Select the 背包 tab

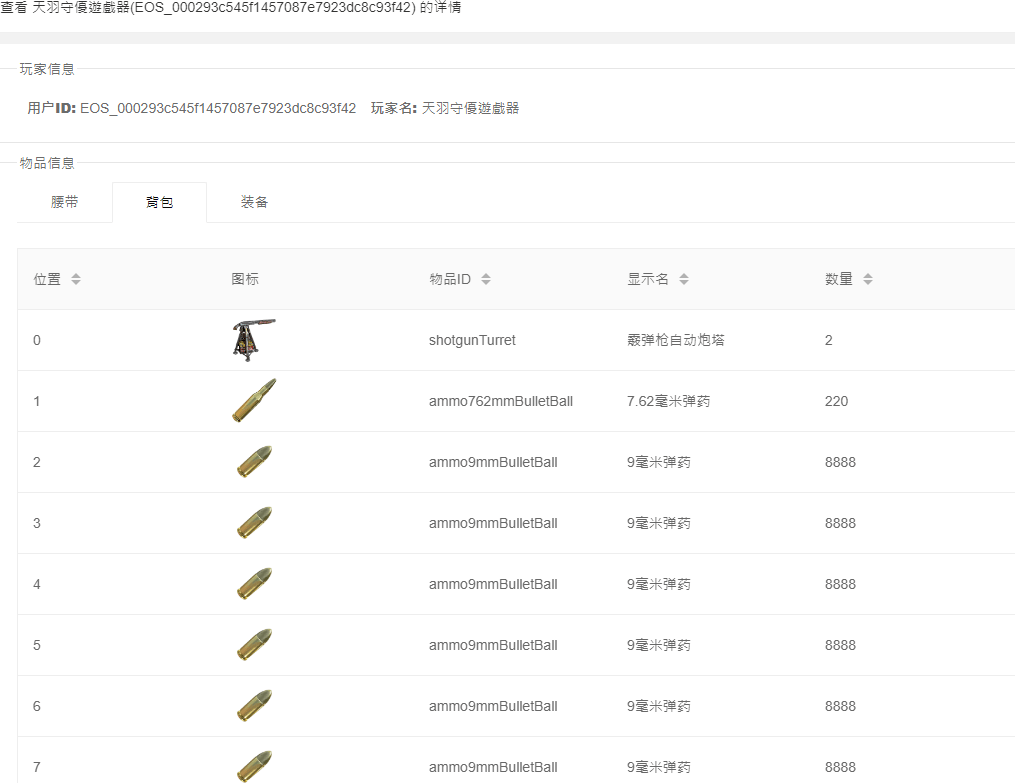159,202
